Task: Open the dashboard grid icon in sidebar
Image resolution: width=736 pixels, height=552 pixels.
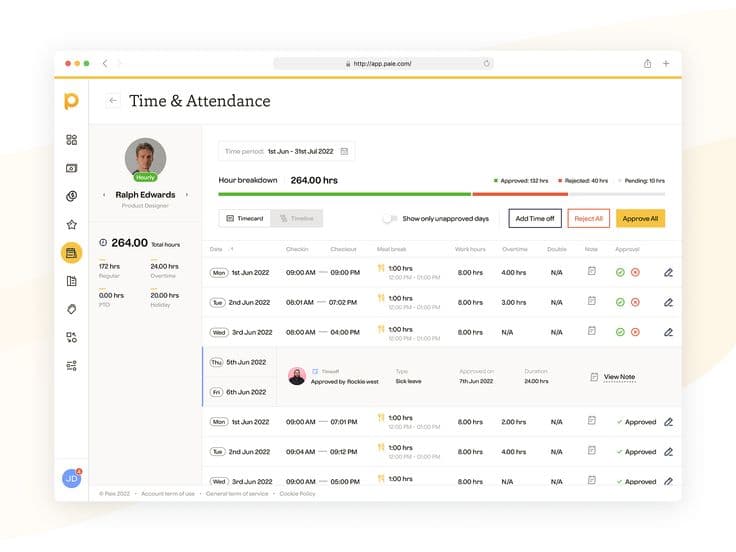Action: coord(71,140)
